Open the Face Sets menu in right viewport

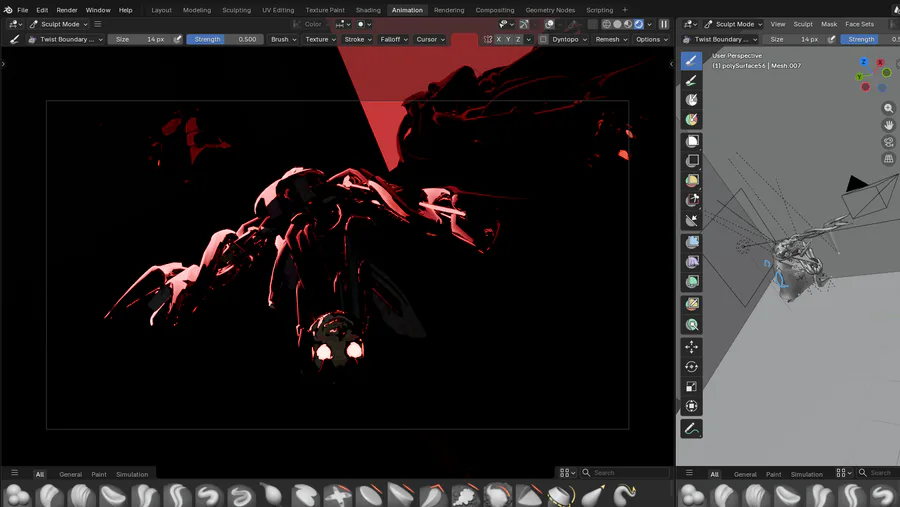(x=859, y=24)
